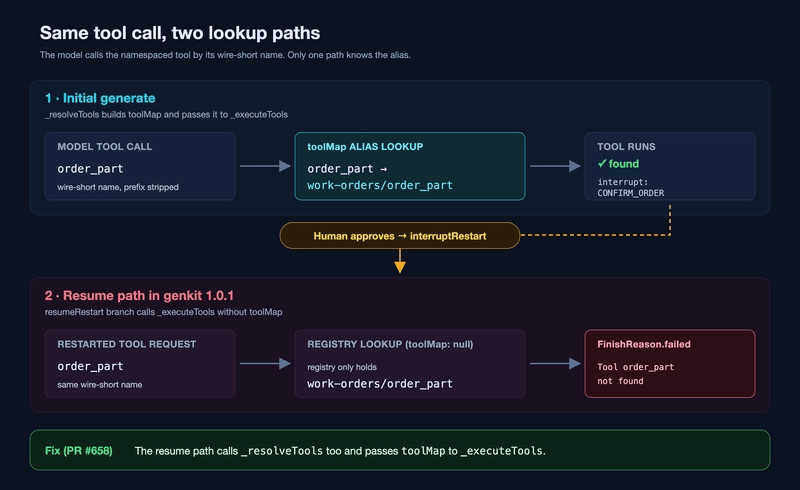Select the "2 · Resume path in genkit 1.0.1" heading
The width and height of the screenshot is (800, 490).
tap(139, 296)
